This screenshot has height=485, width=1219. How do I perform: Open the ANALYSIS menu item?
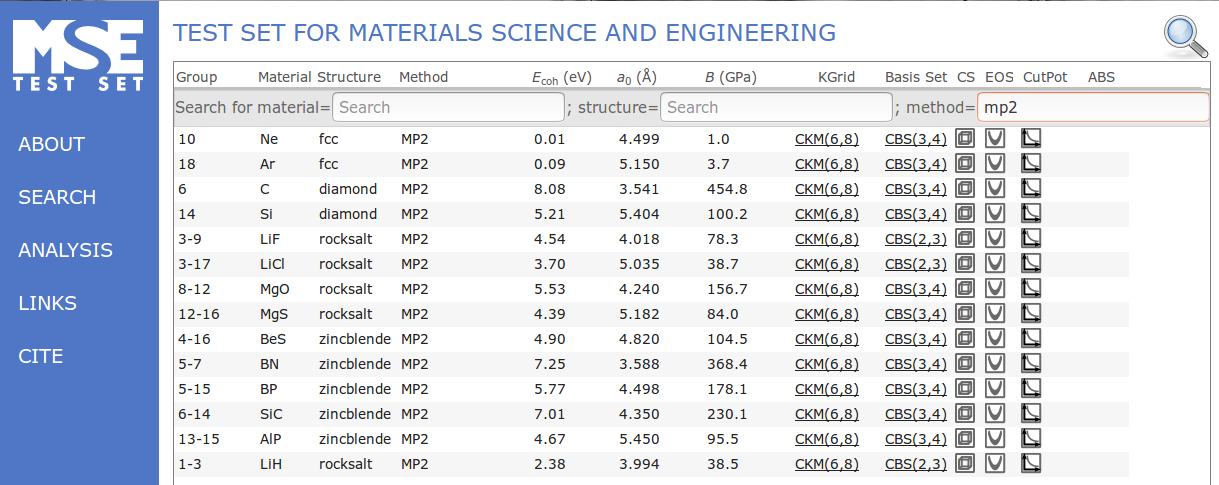[x=65, y=250]
